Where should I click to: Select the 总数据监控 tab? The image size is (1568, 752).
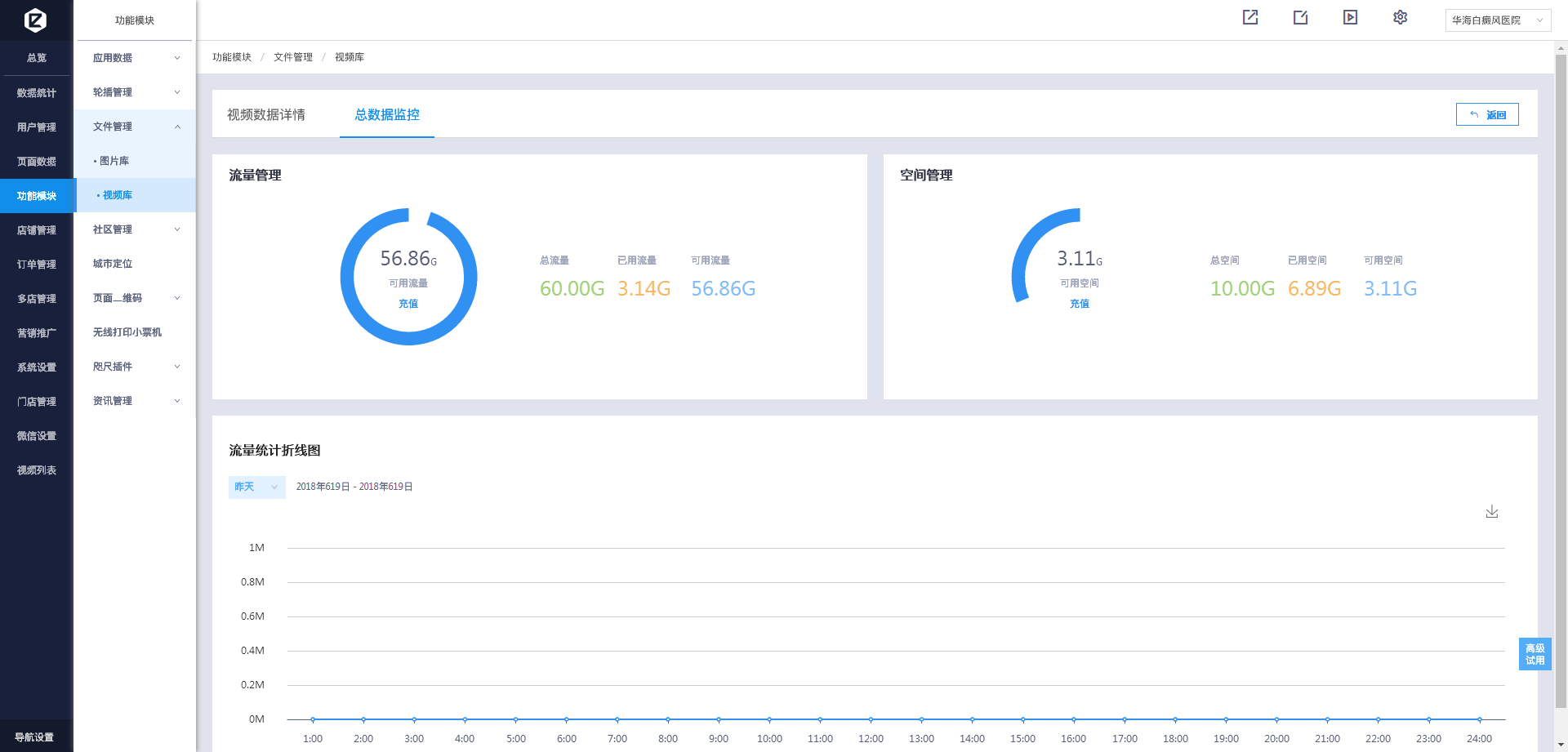click(387, 114)
